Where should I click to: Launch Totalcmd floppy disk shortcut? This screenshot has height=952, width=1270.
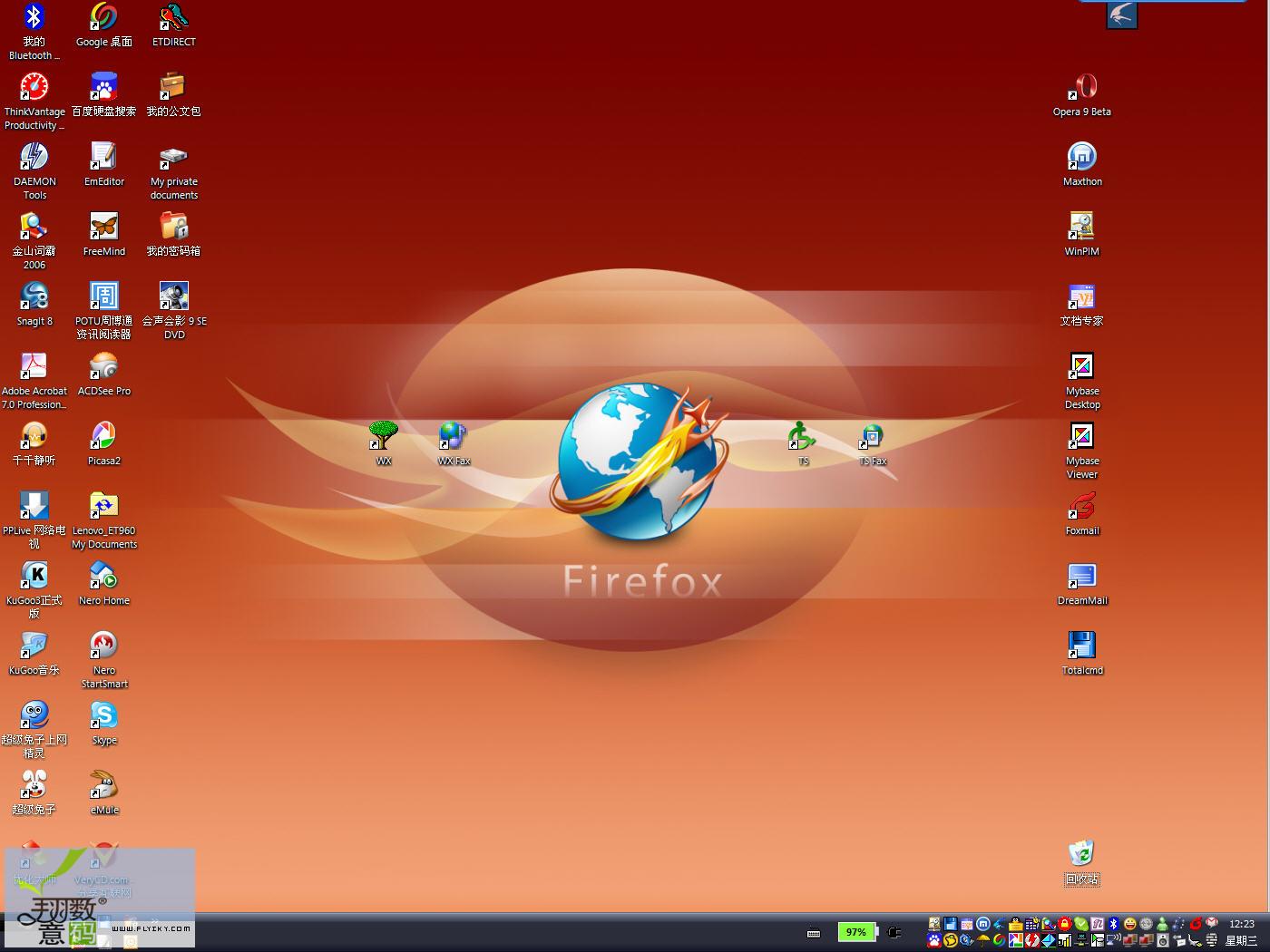(1081, 654)
